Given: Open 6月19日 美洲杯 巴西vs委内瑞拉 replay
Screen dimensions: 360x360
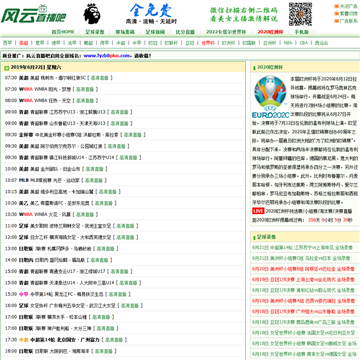Looking at the screenshot, I should [303, 301].
